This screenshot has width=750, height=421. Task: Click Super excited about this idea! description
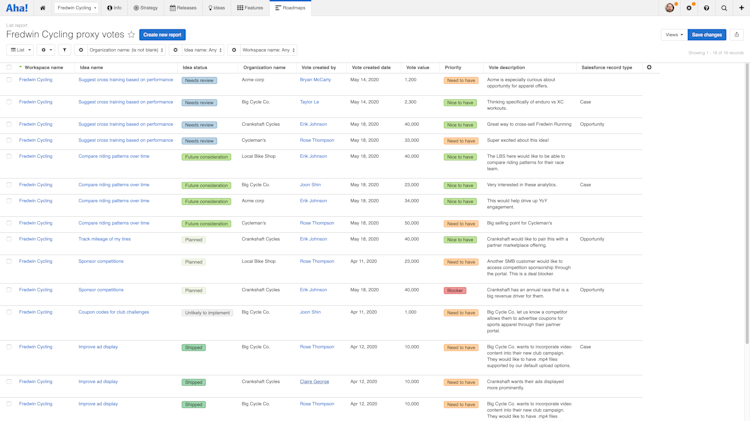point(518,140)
